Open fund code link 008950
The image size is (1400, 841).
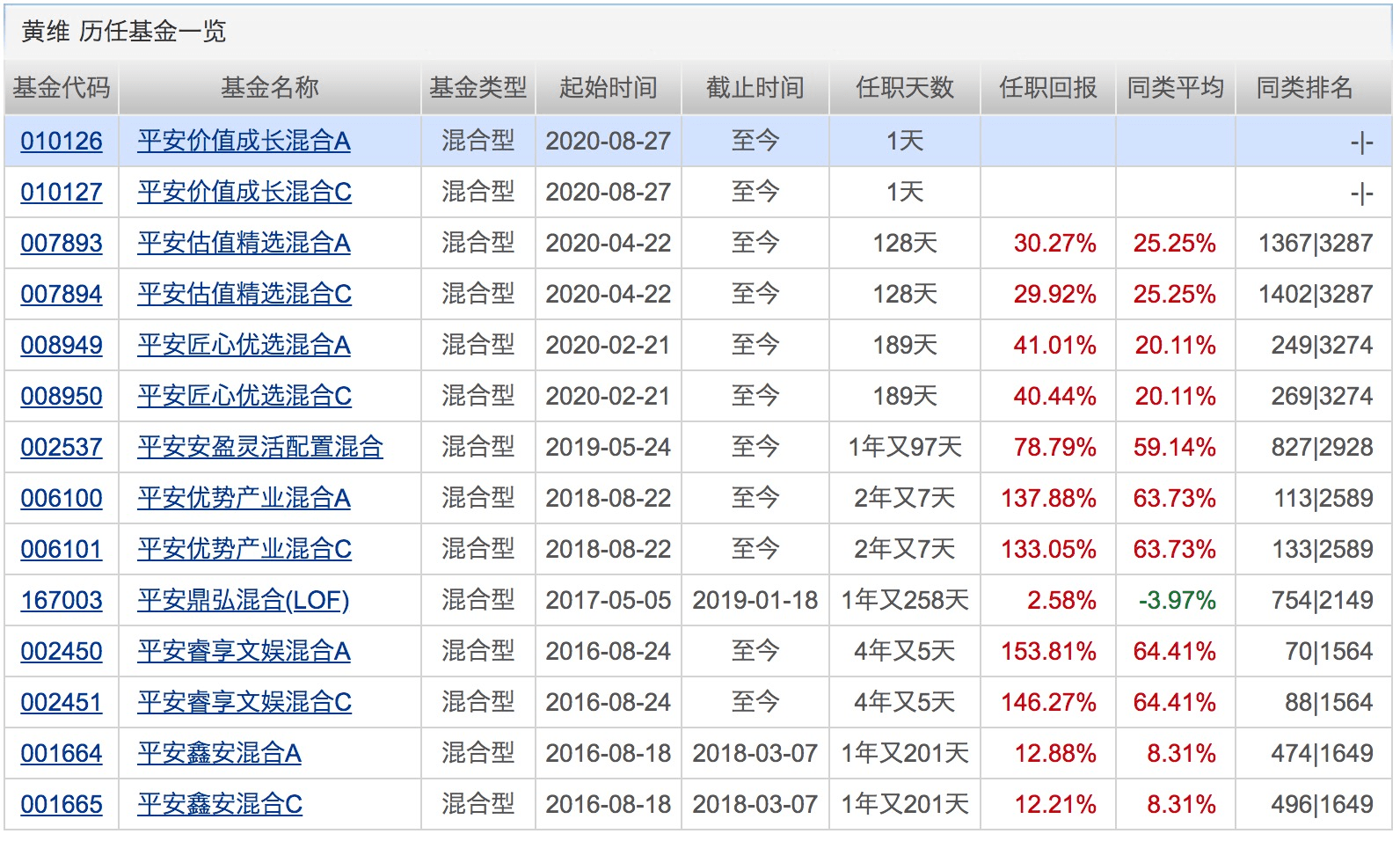point(62,396)
